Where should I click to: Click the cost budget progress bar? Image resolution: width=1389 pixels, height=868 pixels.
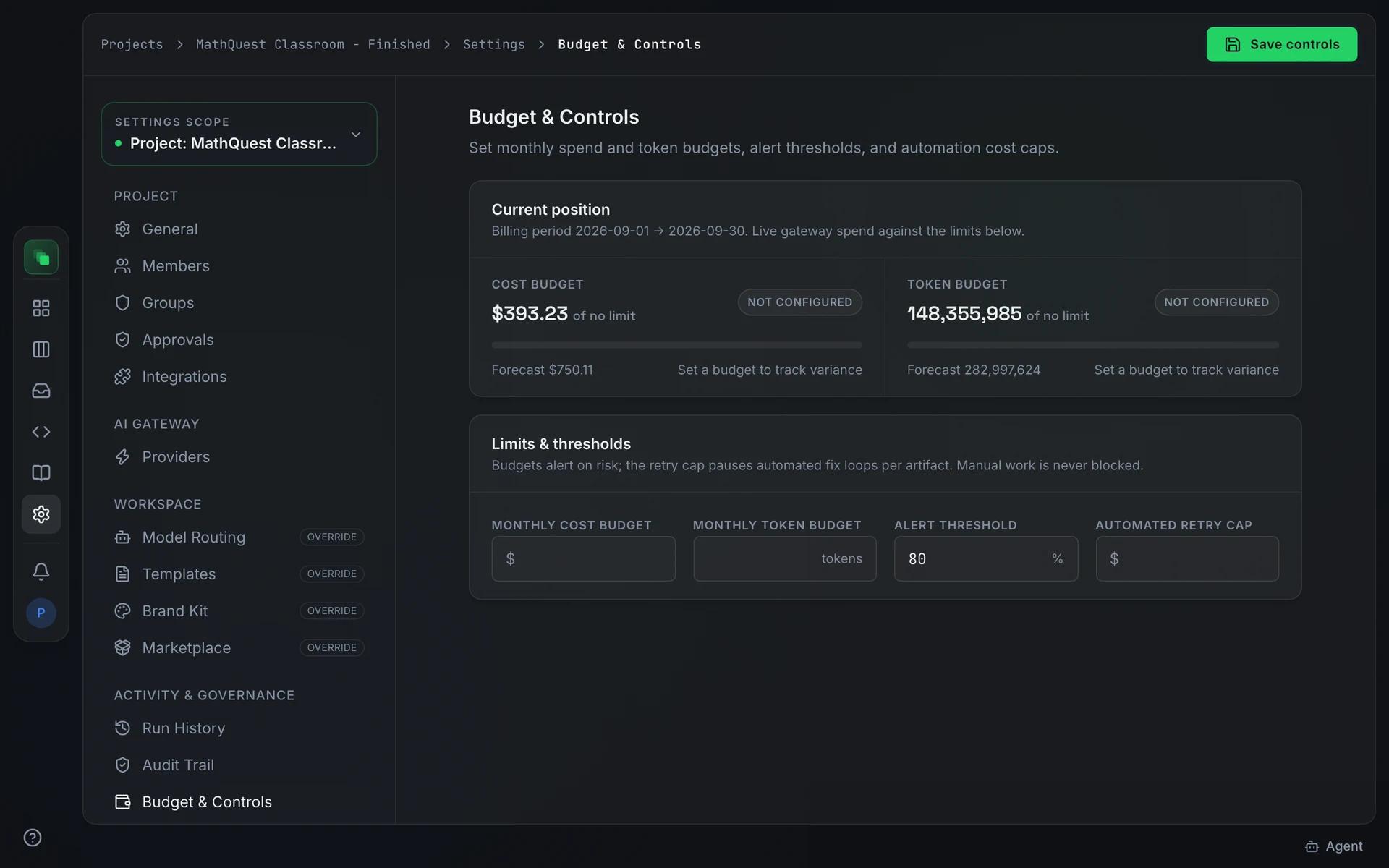click(676, 345)
